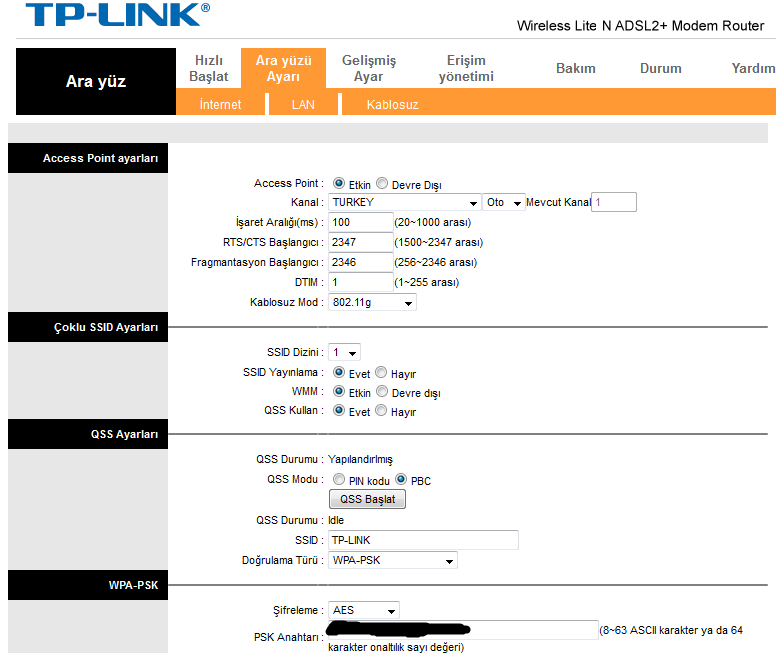Open the Şifreleme AES dropdown
This screenshot has height=653, width=780.
(364, 610)
